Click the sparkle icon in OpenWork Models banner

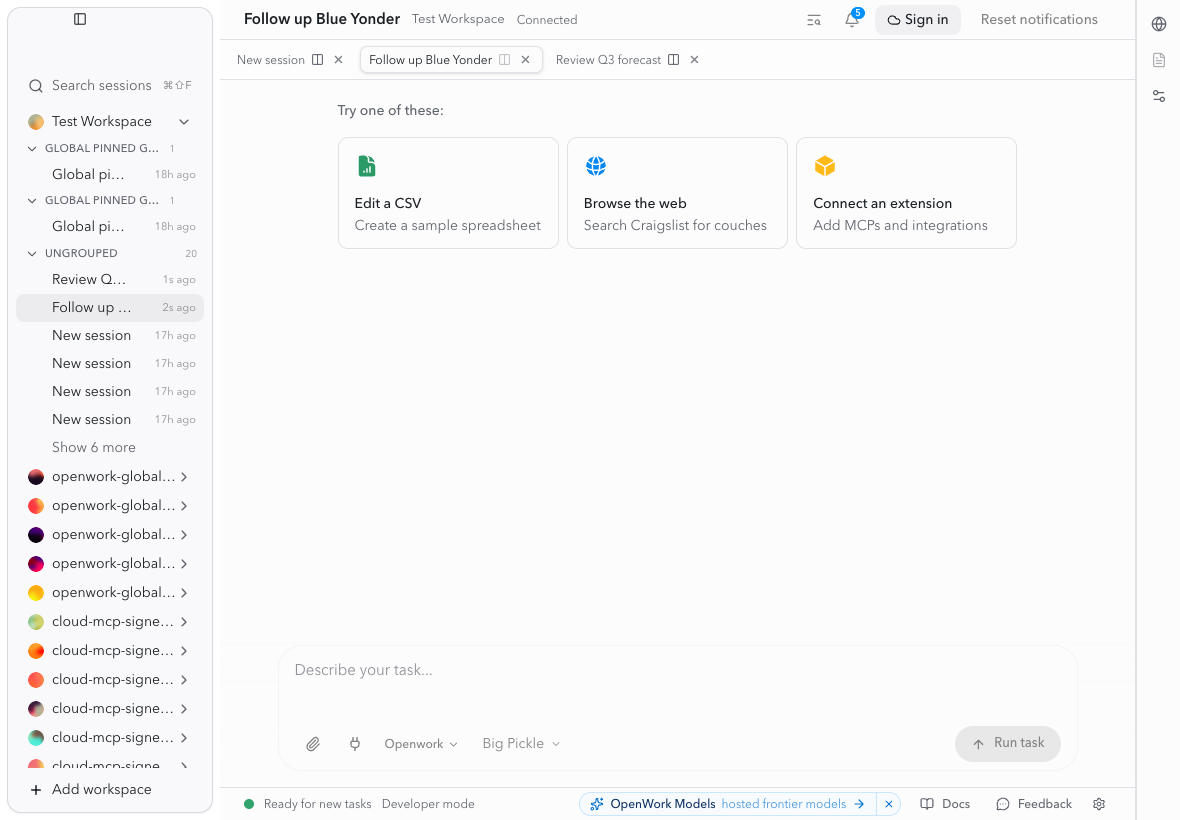(597, 804)
